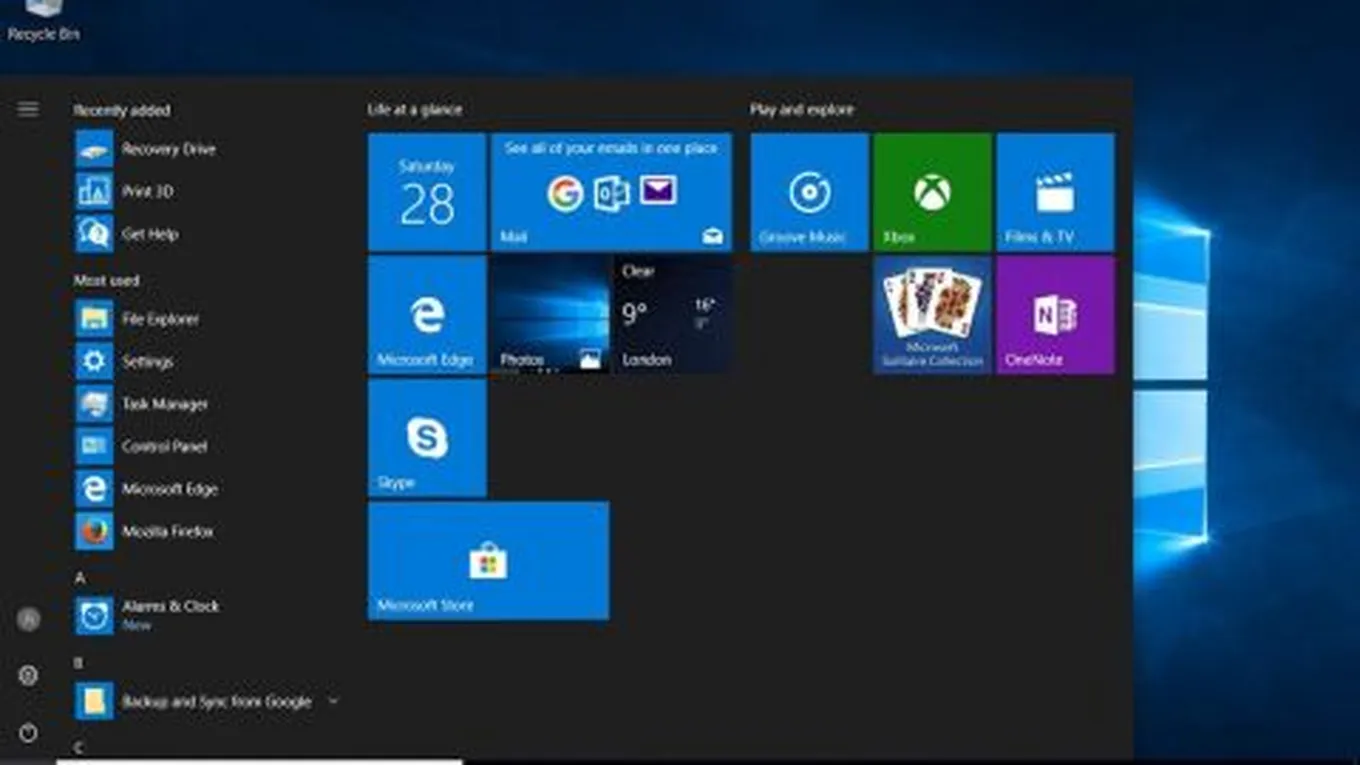Expand the Start menu hamburger button

point(28,109)
